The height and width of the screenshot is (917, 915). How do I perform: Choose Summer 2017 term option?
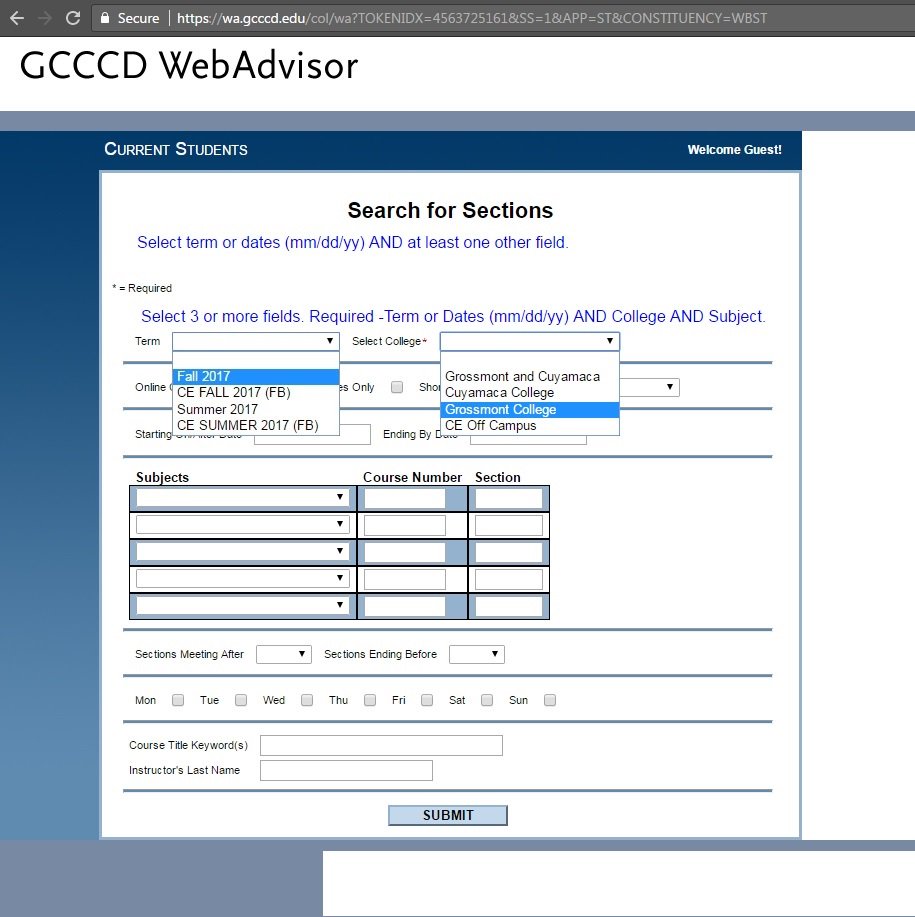(255, 409)
